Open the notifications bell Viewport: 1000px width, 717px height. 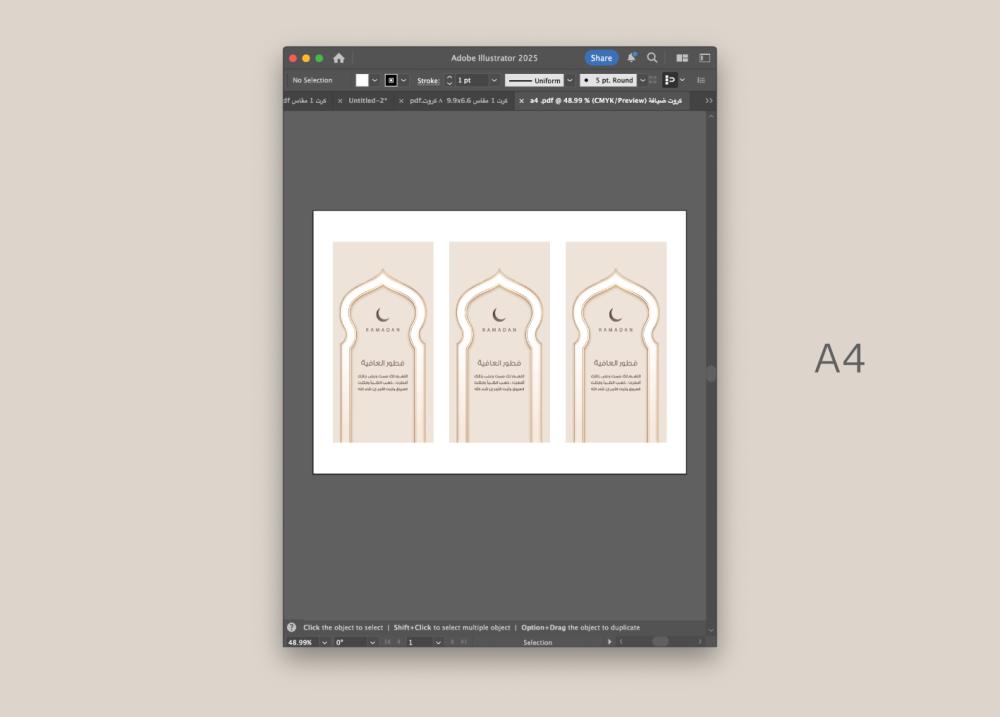click(631, 58)
